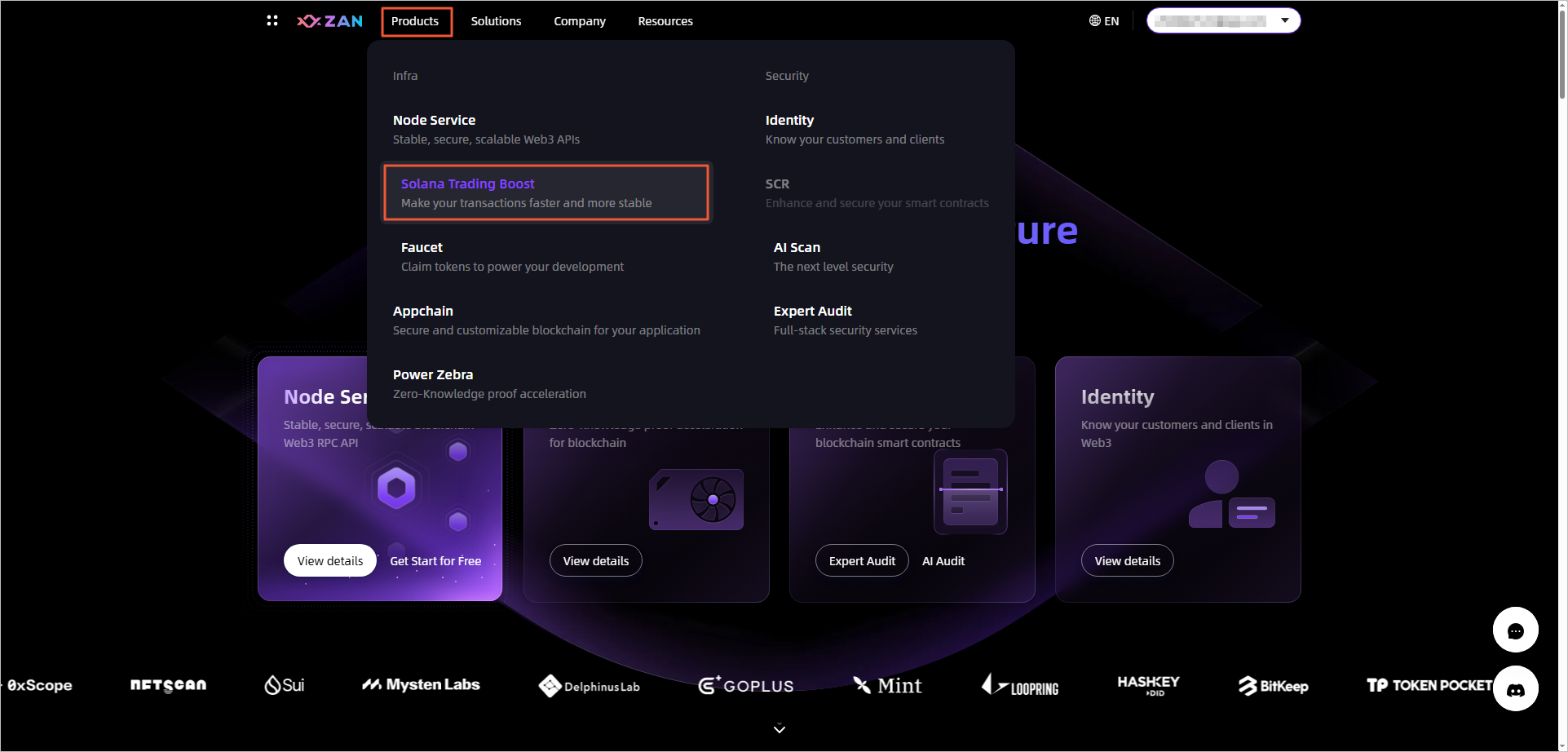Click the Mint logo
This screenshot has width=1568, height=752.
[887, 685]
